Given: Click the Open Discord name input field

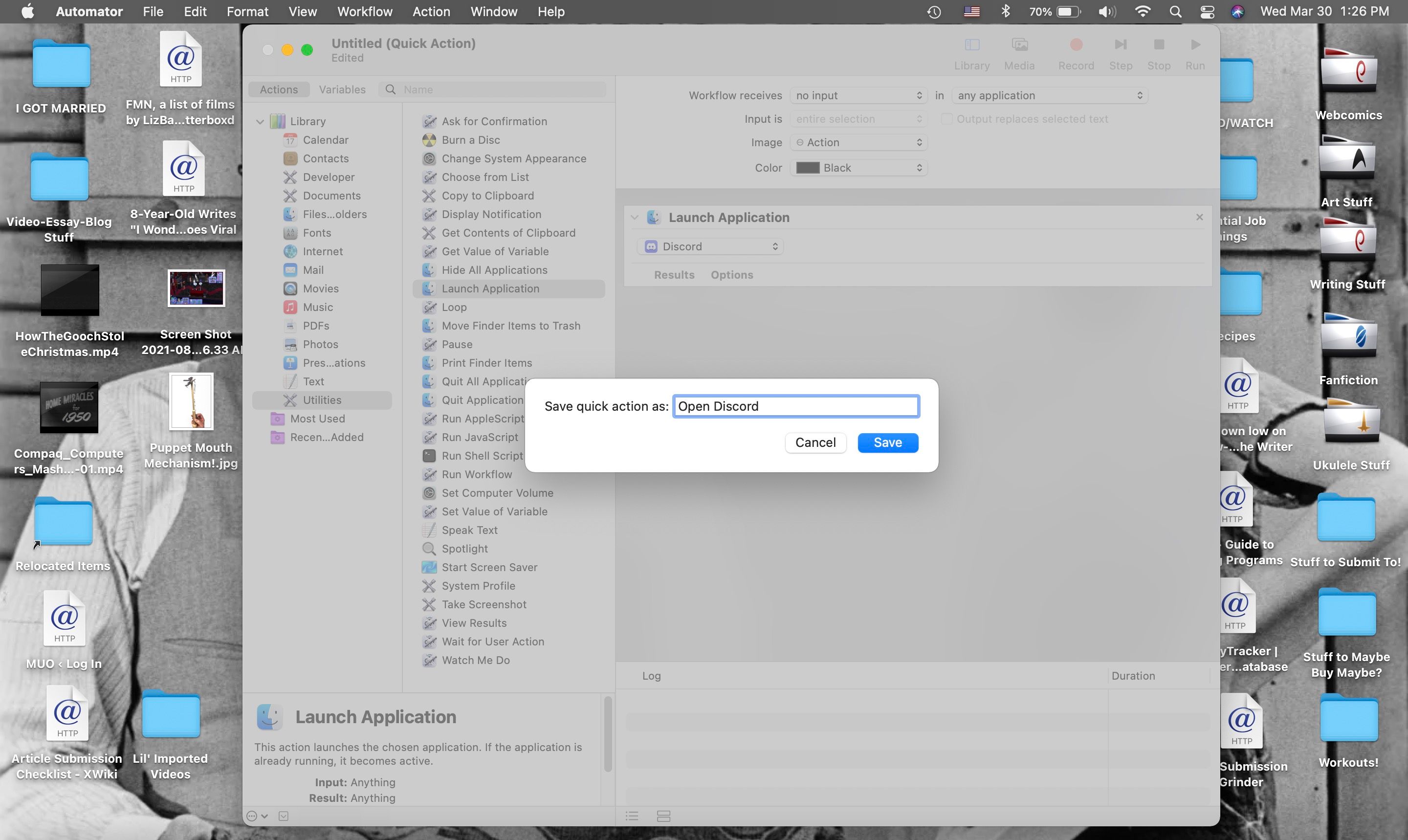Looking at the screenshot, I should 795,406.
